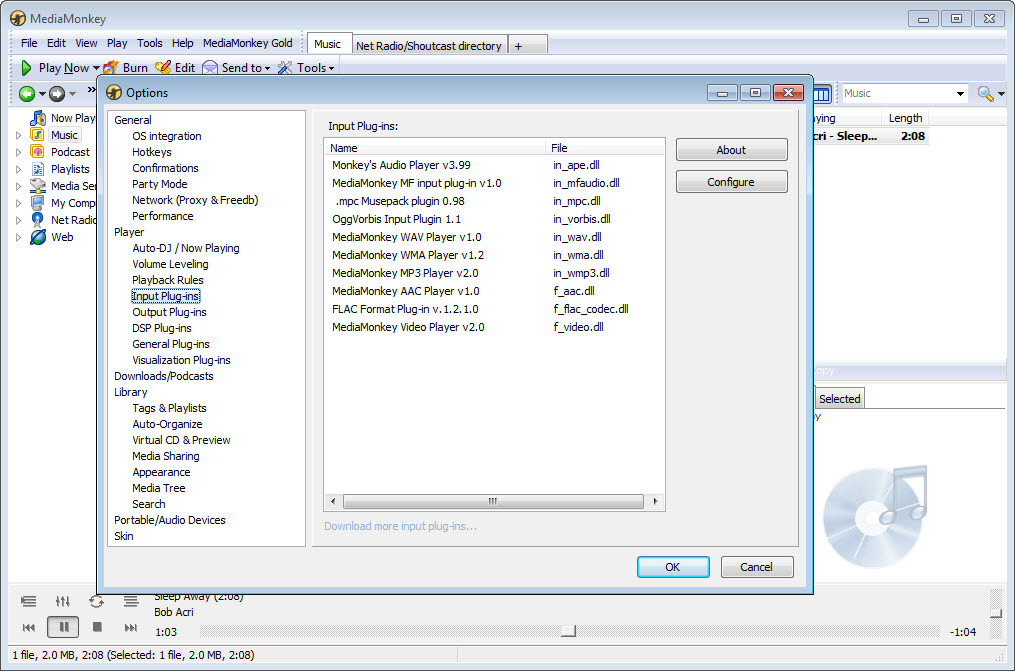Image resolution: width=1015 pixels, height=671 pixels.
Task: Stop playback with the stop button
Action: click(x=97, y=627)
